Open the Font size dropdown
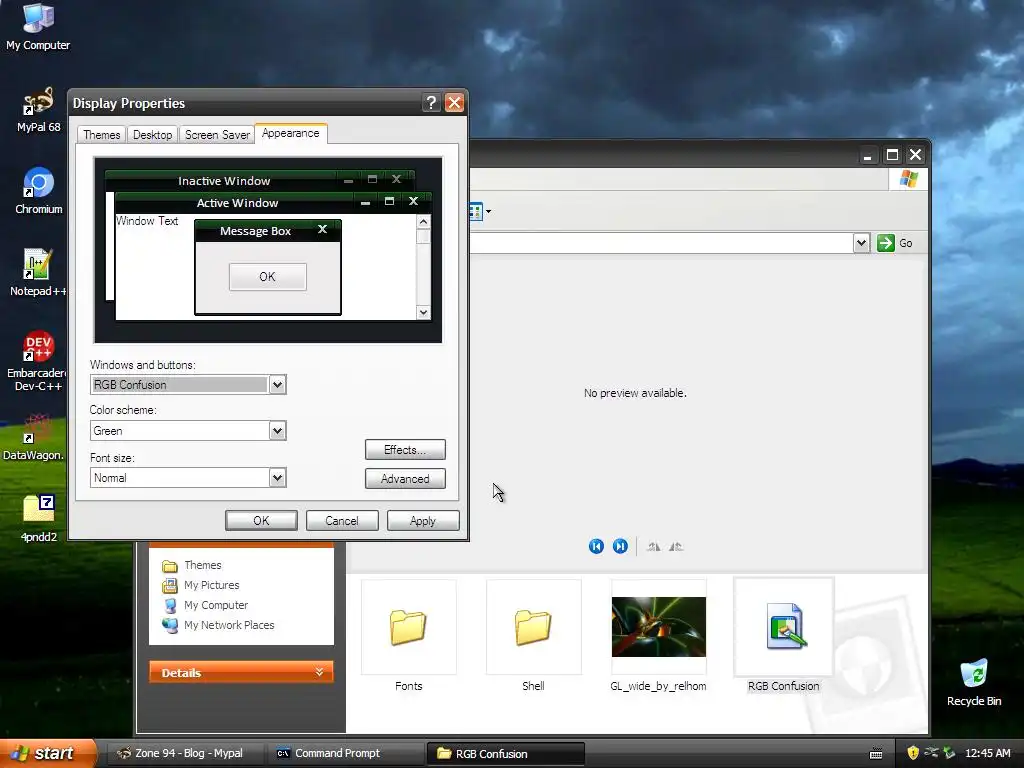This screenshot has width=1024, height=768. tap(278, 478)
